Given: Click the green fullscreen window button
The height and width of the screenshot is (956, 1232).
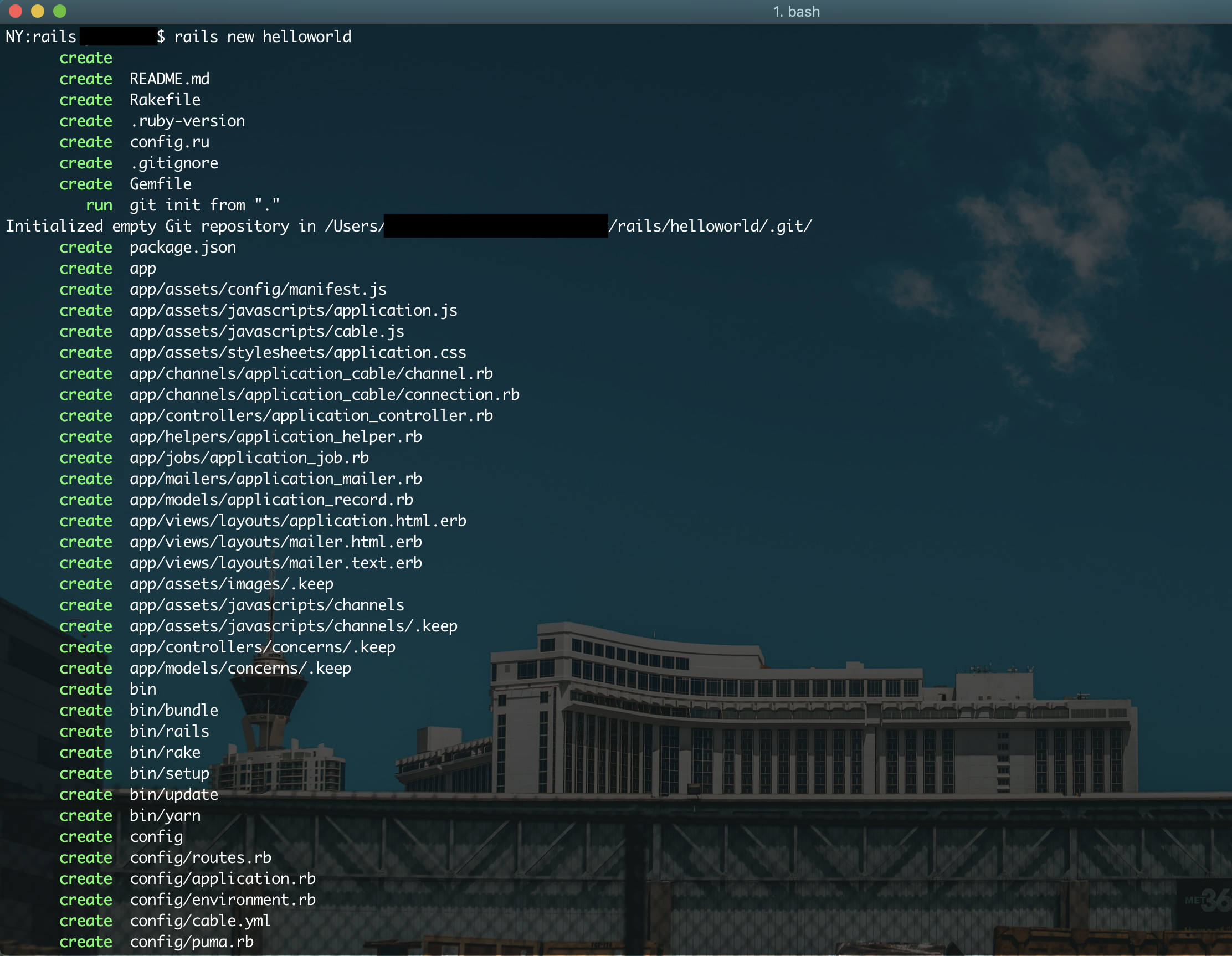Looking at the screenshot, I should point(59,11).
